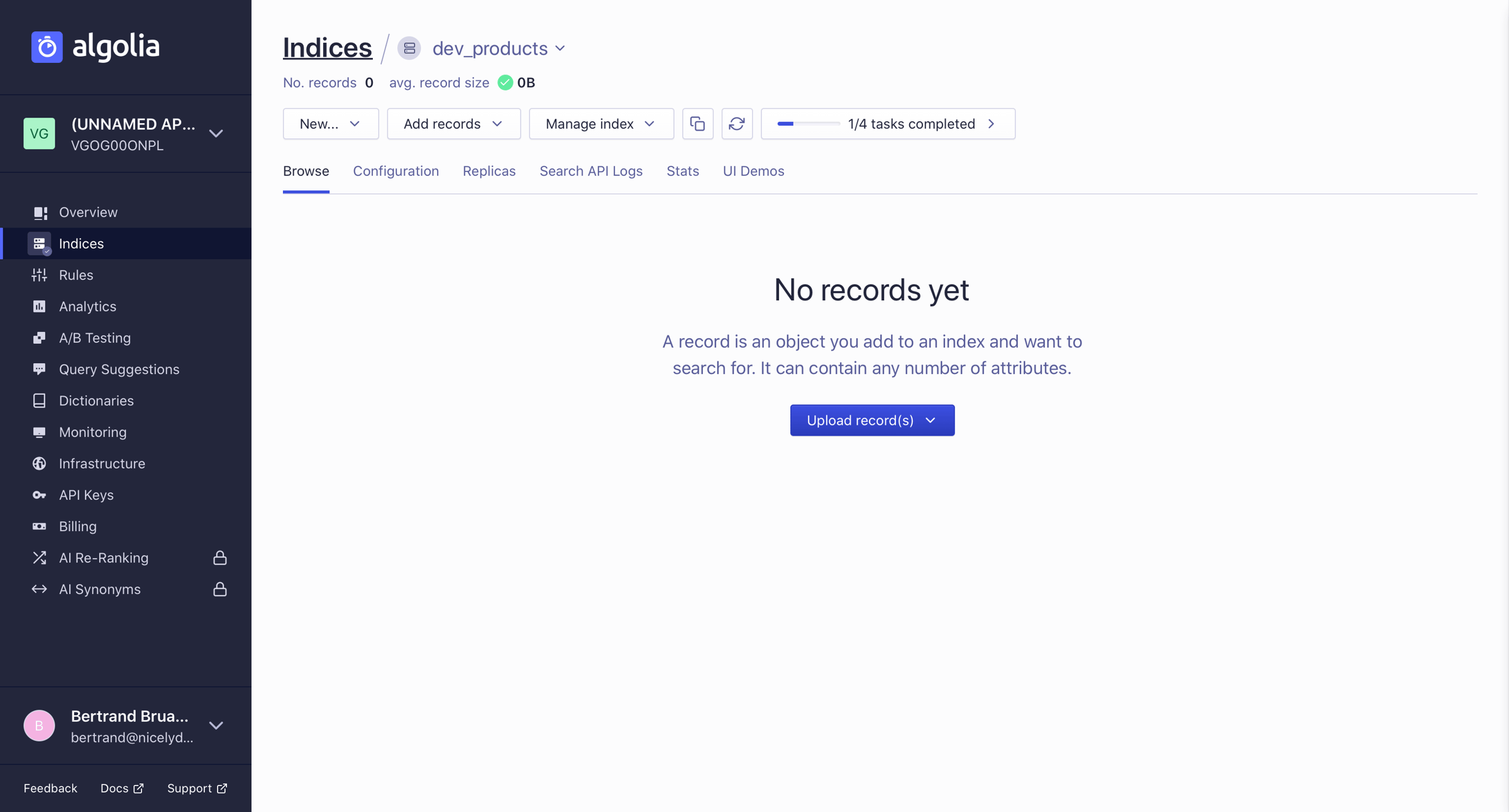Click the tasks completed progress bar
1509x812 pixels.
(809, 124)
